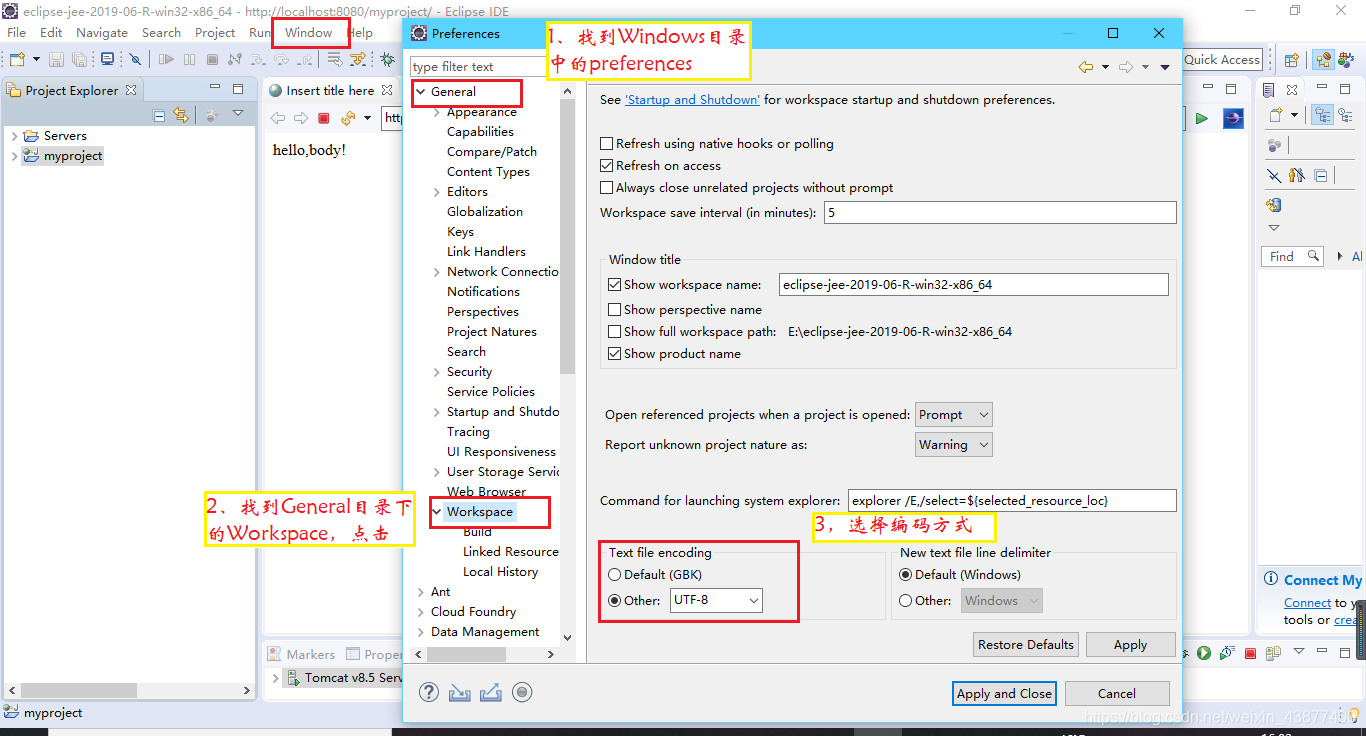Click the Quick Access search field
Image resolution: width=1366 pixels, height=736 pixels.
[1222, 60]
